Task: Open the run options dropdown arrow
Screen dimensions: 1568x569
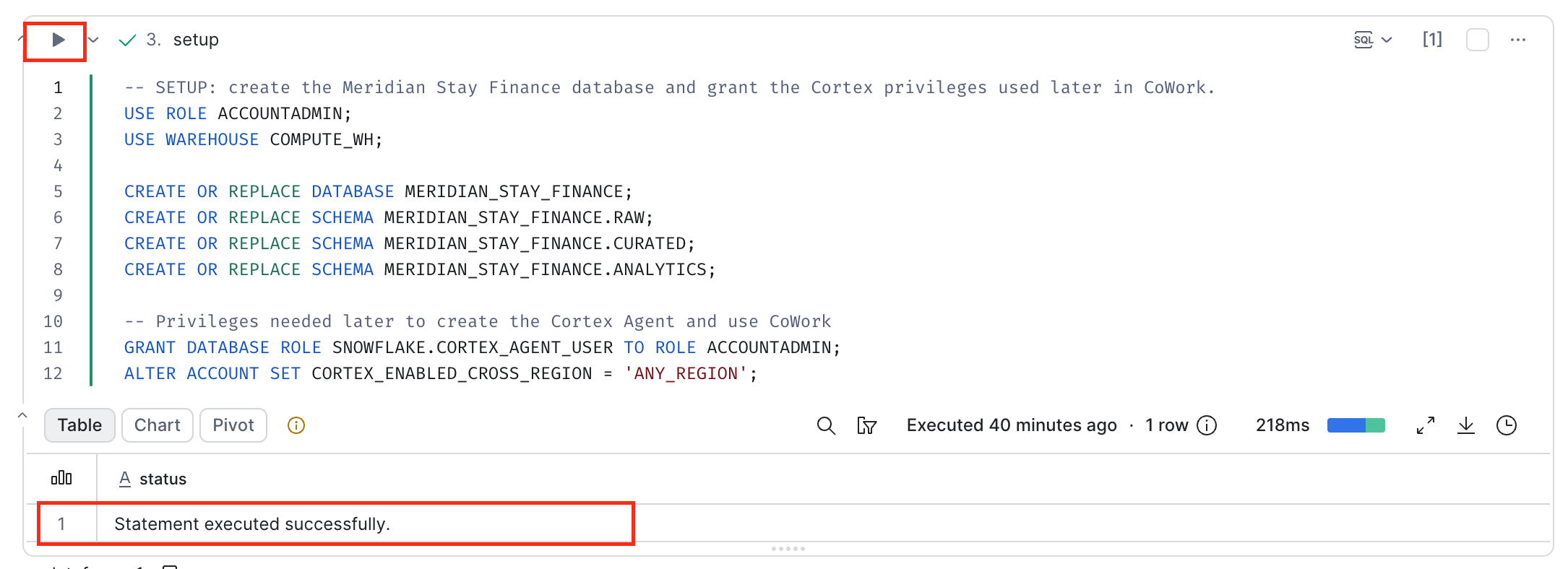Action: [x=93, y=40]
